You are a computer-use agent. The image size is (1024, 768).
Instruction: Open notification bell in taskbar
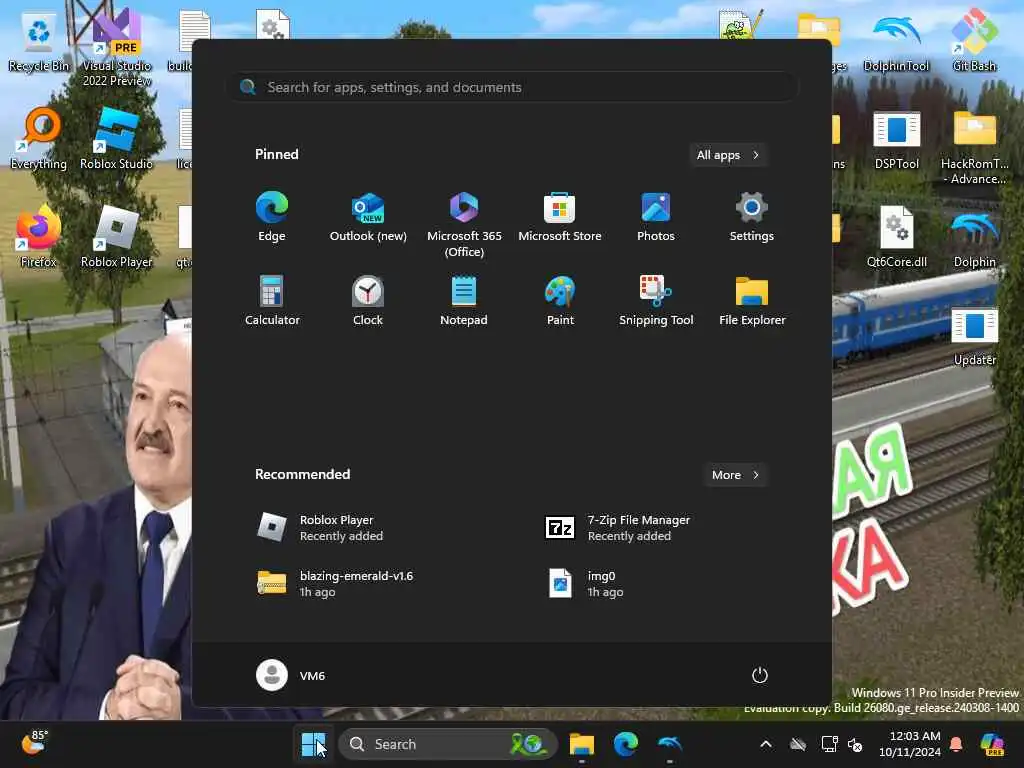coord(956,744)
